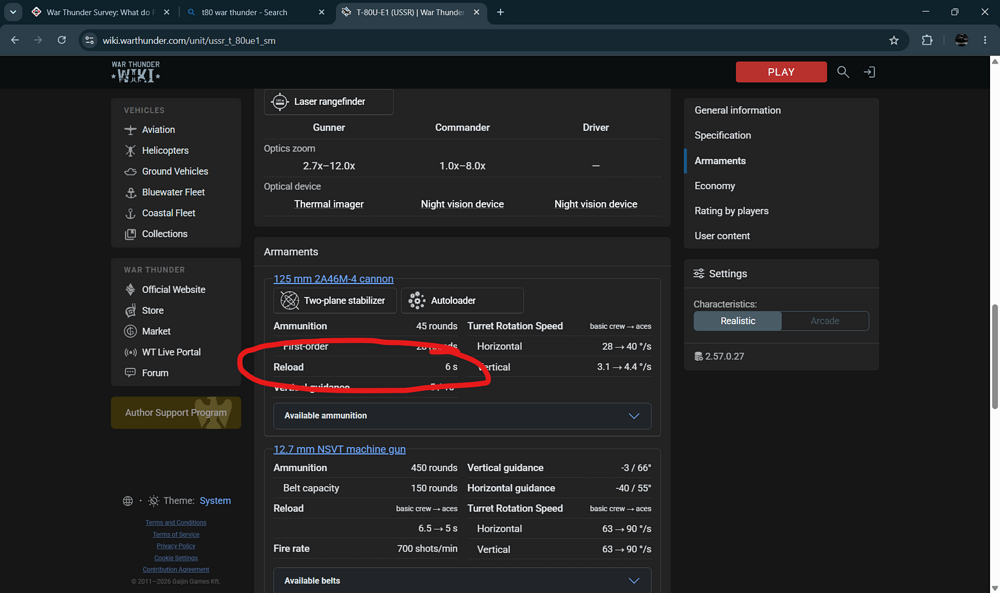The image size is (1000, 593).
Task: Switch characteristics to Arcade mode
Action: click(x=825, y=321)
